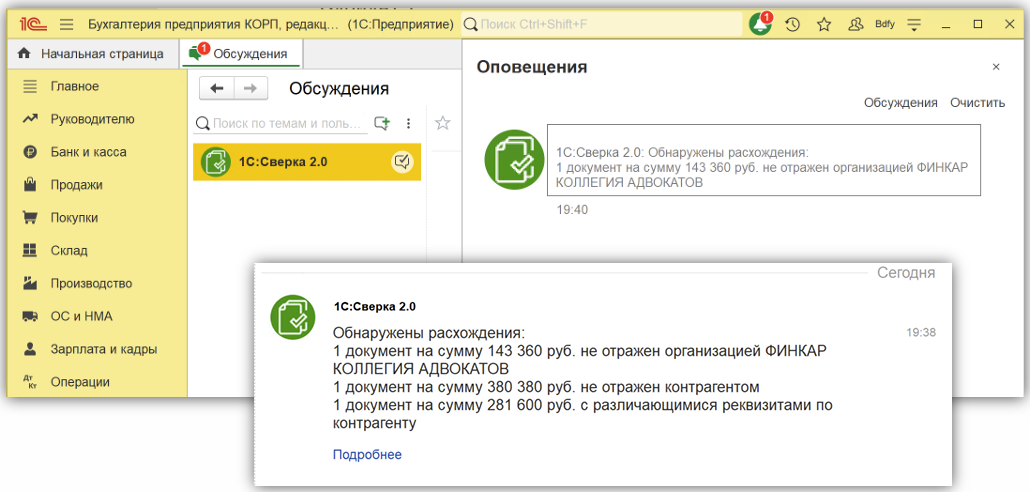Open favorites star in title bar
The height and width of the screenshot is (492, 1030).
click(824, 25)
